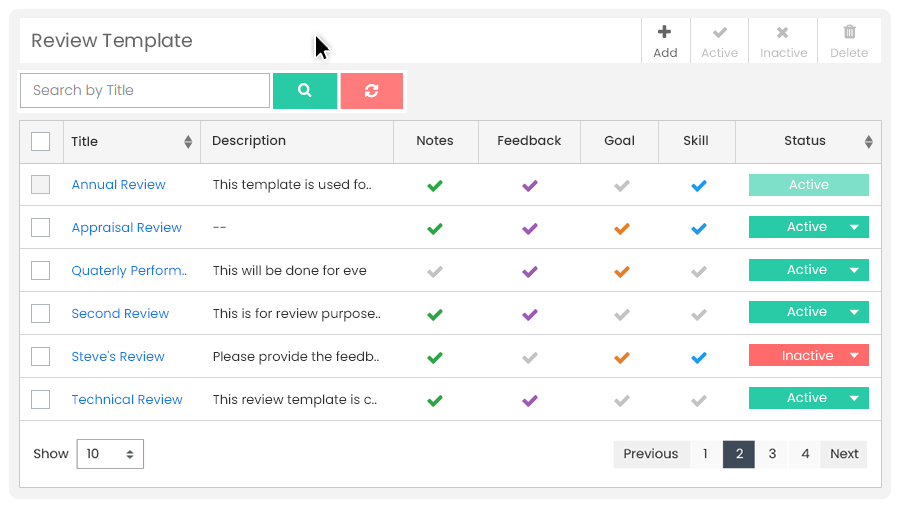Open Appraisal Review Active status dropdown
The width and height of the screenshot is (900, 508).
click(808, 227)
